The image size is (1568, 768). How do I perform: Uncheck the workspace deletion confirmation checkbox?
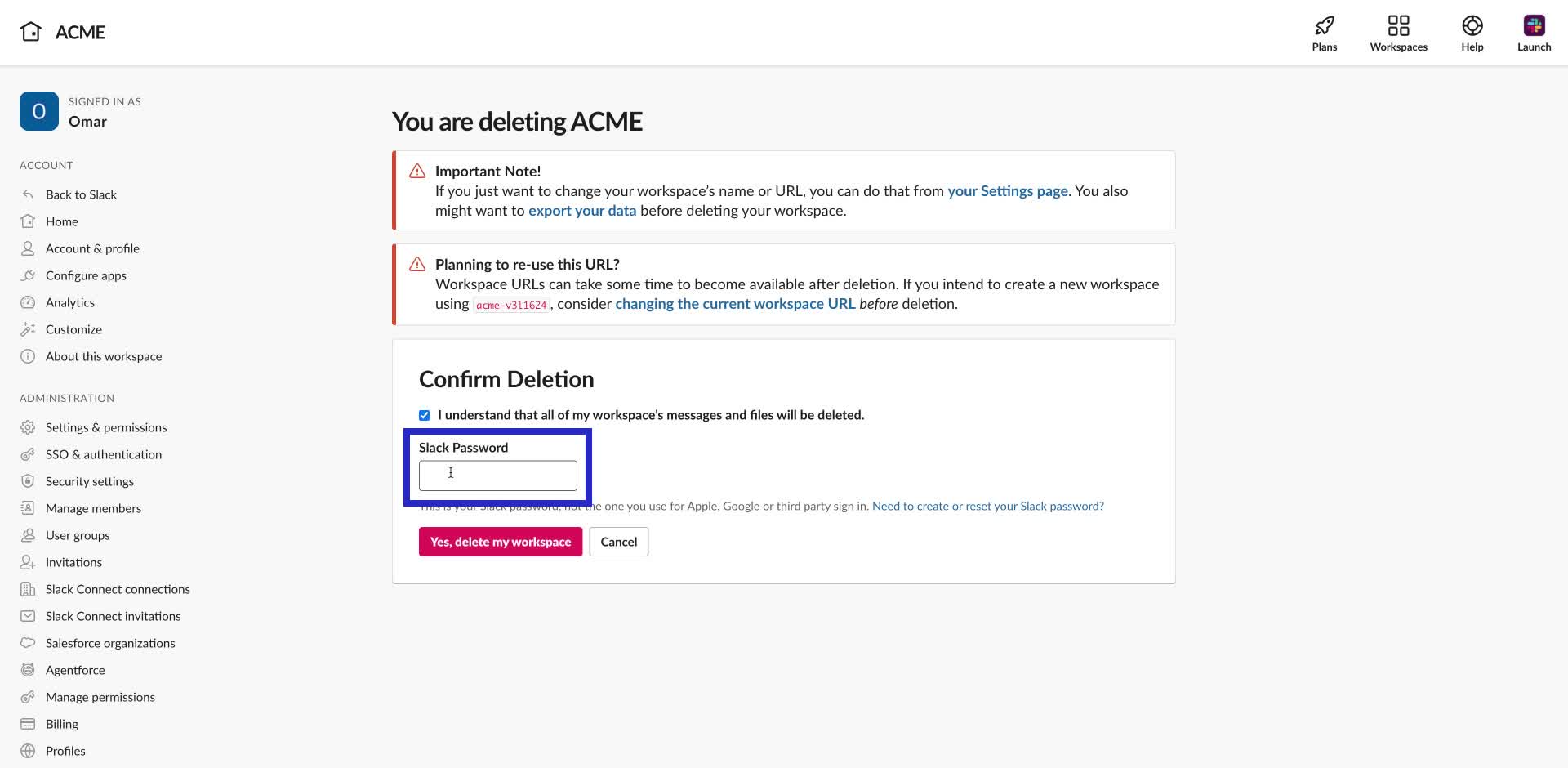coord(424,414)
